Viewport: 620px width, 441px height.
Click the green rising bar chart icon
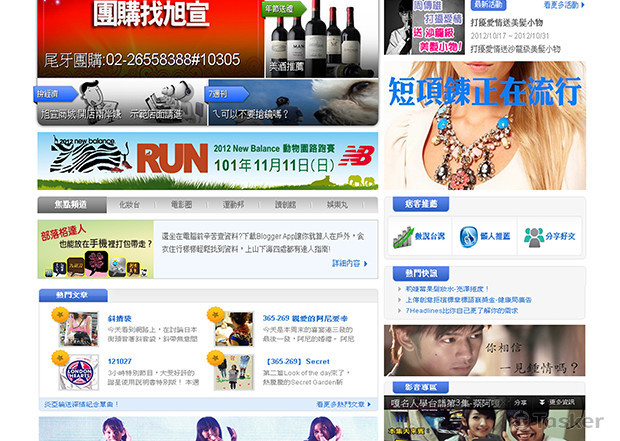point(403,237)
